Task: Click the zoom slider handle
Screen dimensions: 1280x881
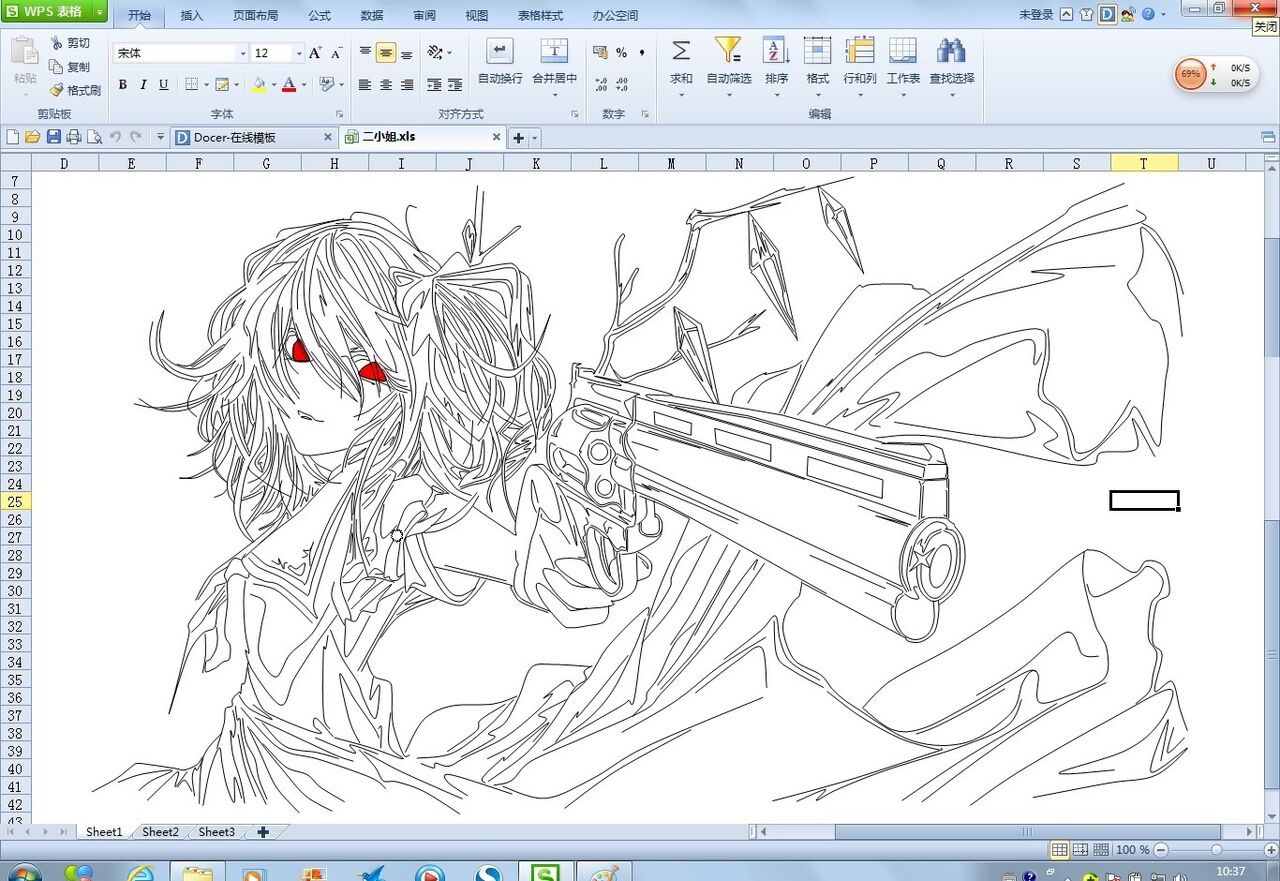Action: click(x=1216, y=850)
